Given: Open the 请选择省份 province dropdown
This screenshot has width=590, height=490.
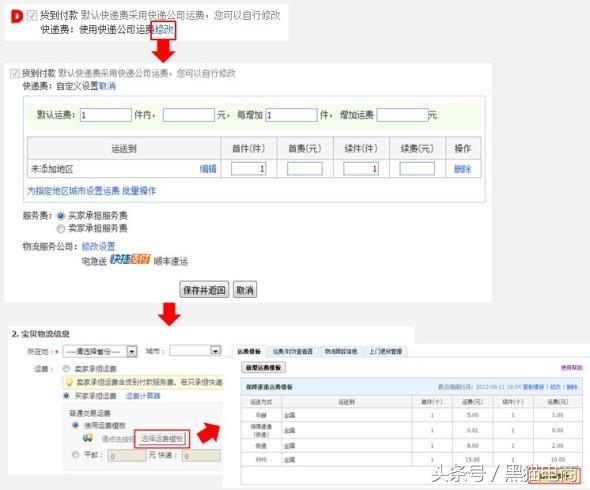Looking at the screenshot, I should tap(100, 352).
